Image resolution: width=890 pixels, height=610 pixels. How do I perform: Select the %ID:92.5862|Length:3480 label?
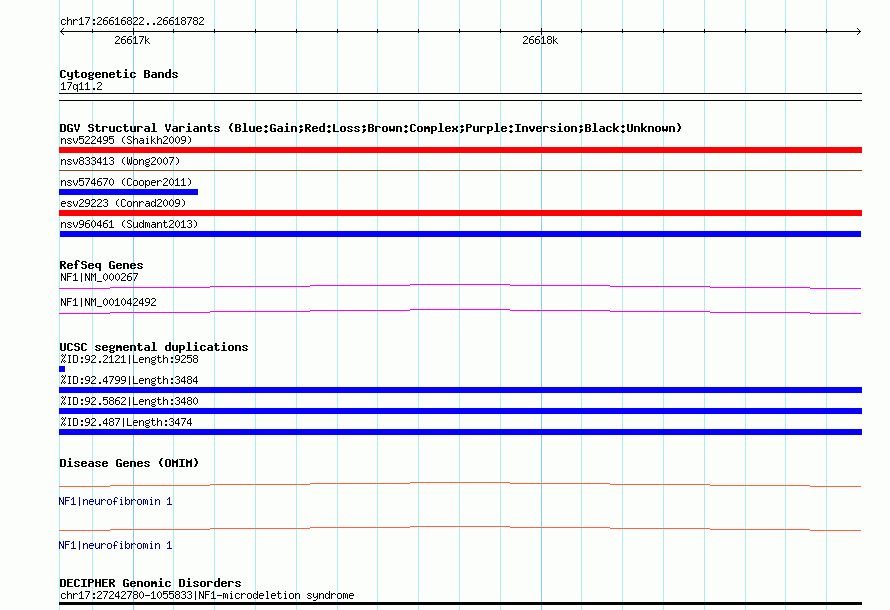pos(129,401)
